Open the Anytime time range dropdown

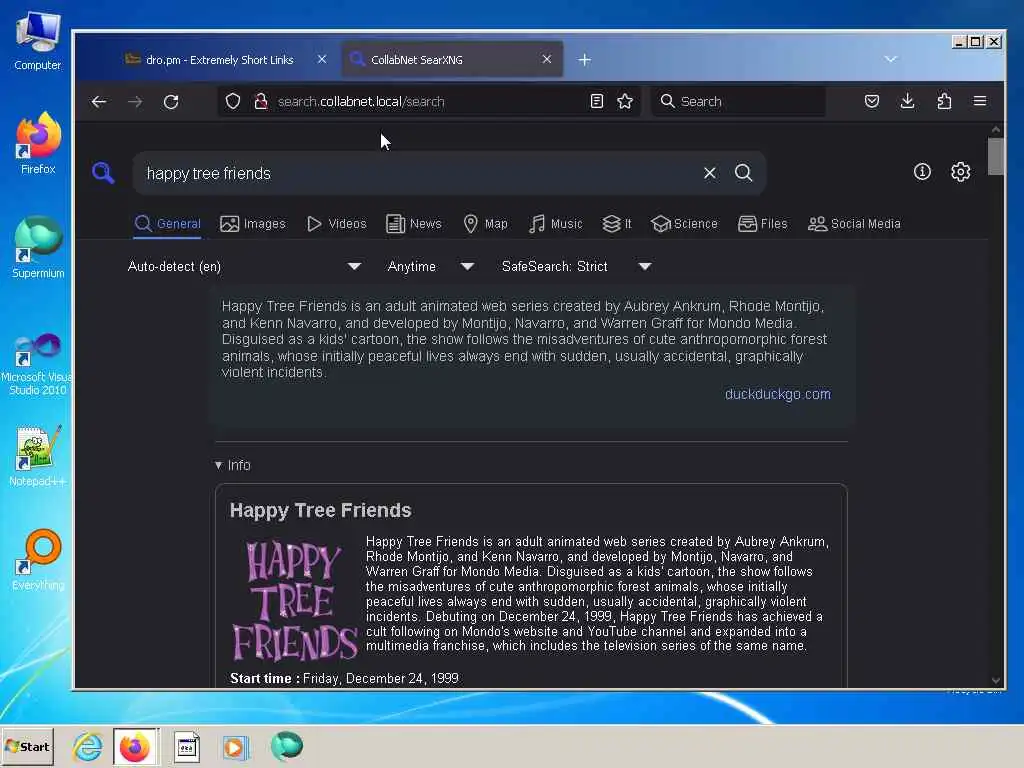(430, 266)
